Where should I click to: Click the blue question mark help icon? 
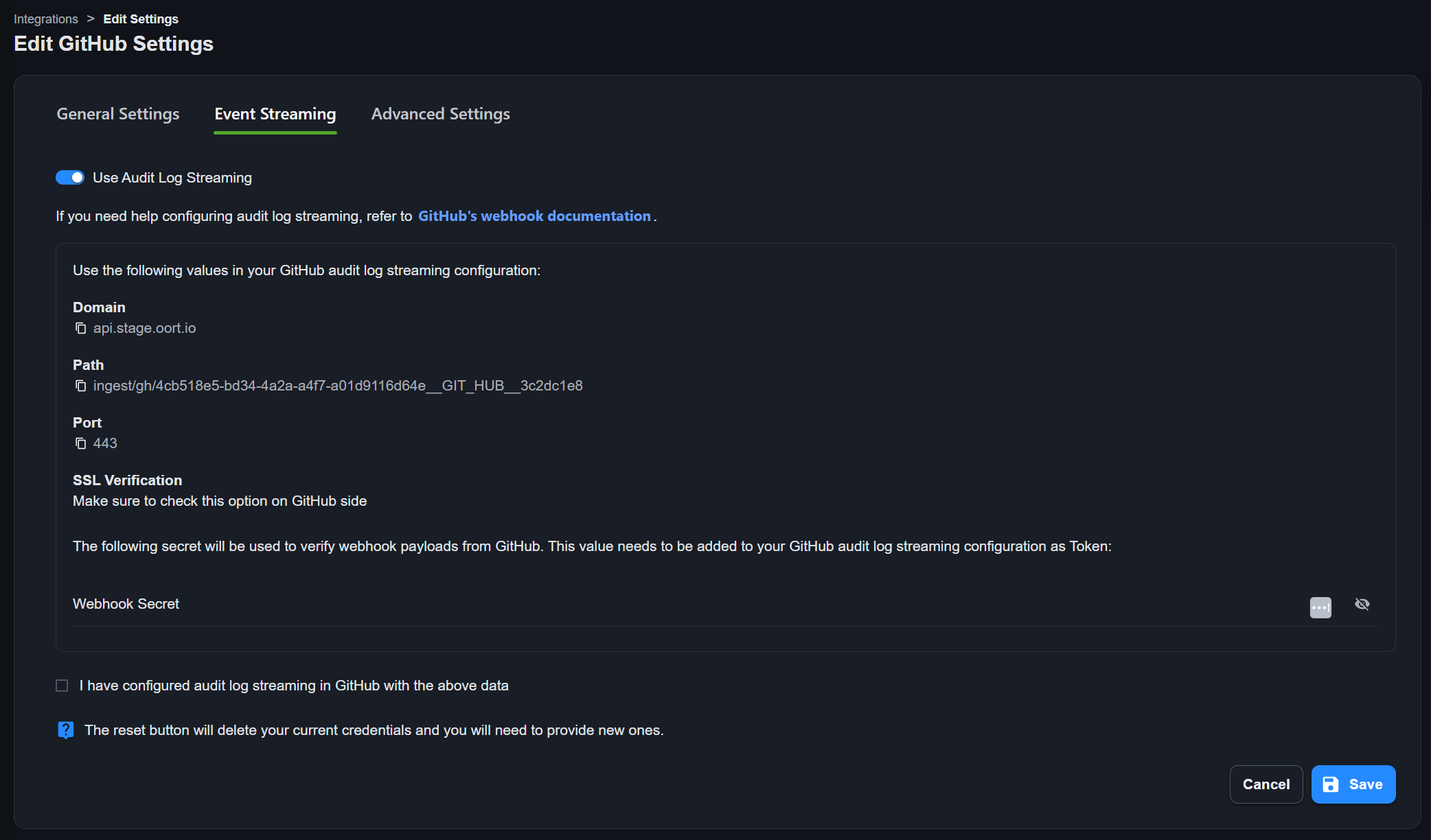(66, 730)
